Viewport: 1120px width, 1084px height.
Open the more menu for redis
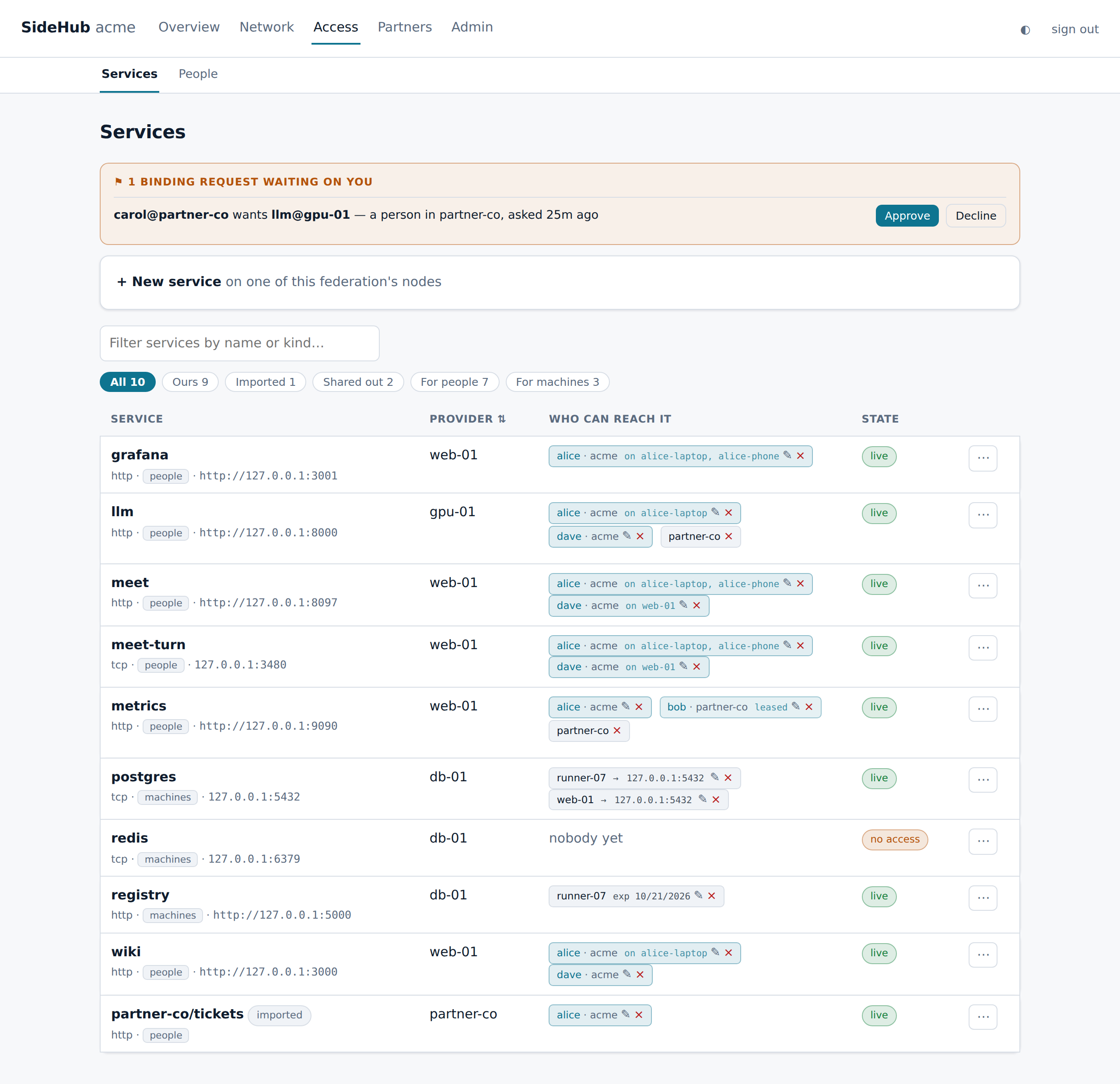tap(983, 842)
